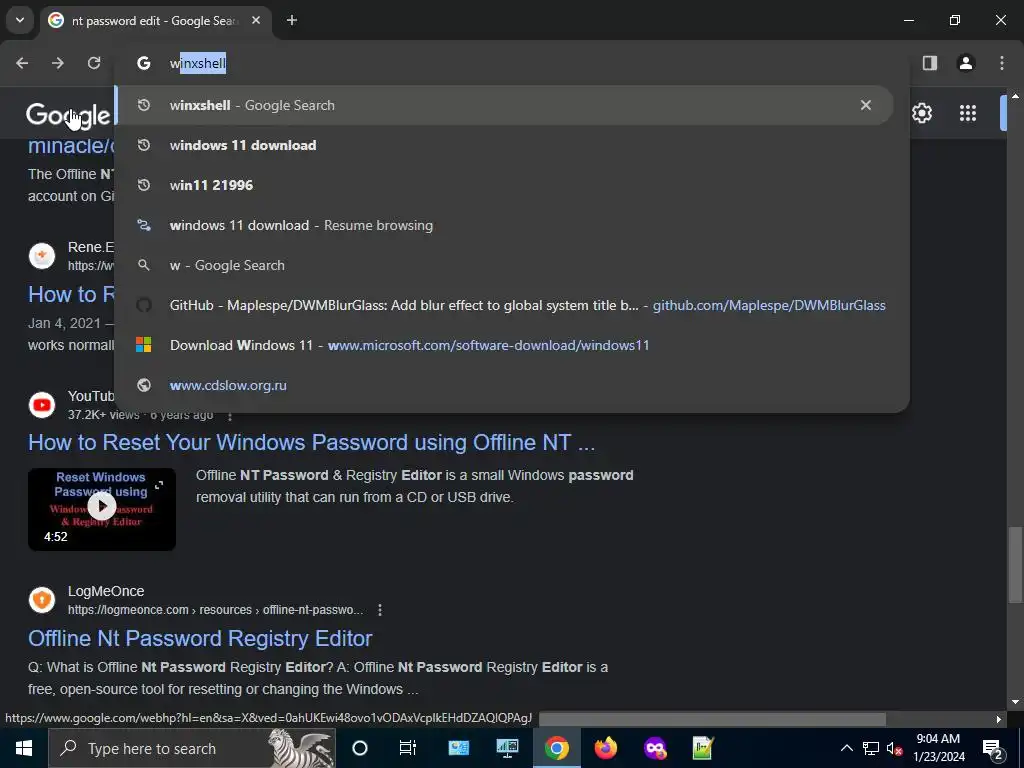Choose the 'winxshell - Google Search' suggestion
Screen dimensions: 1024x768
point(504,105)
